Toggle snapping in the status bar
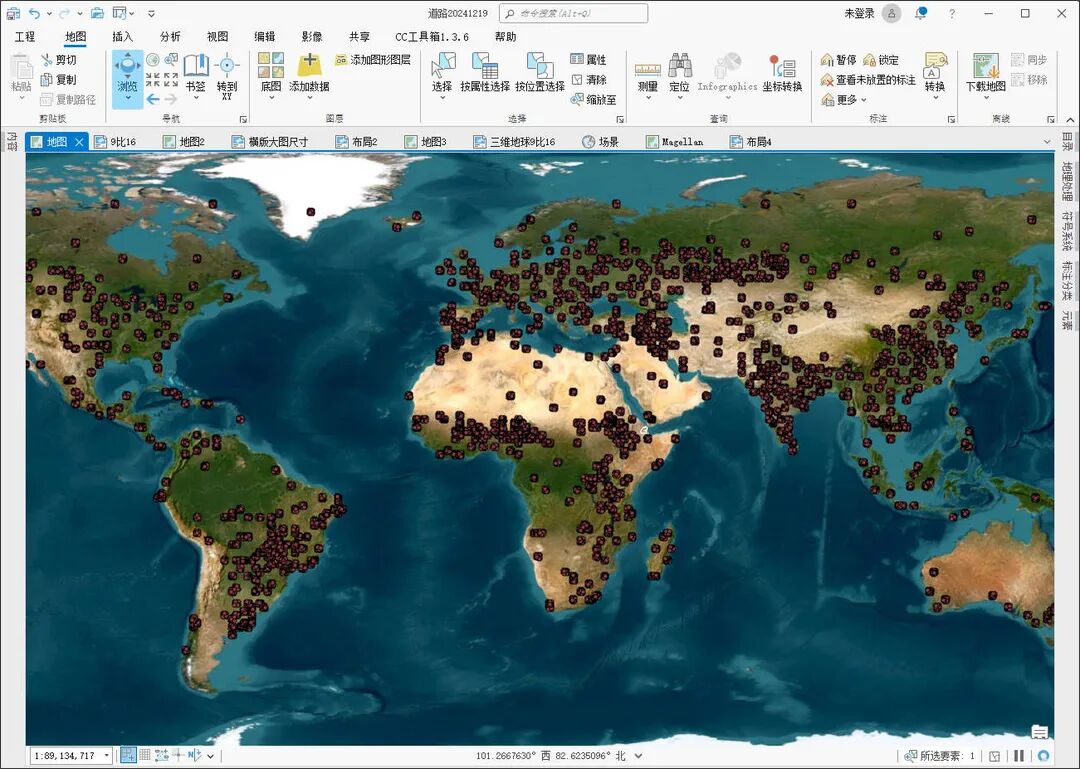Image resolution: width=1080 pixels, height=769 pixels. tap(128, 755)
